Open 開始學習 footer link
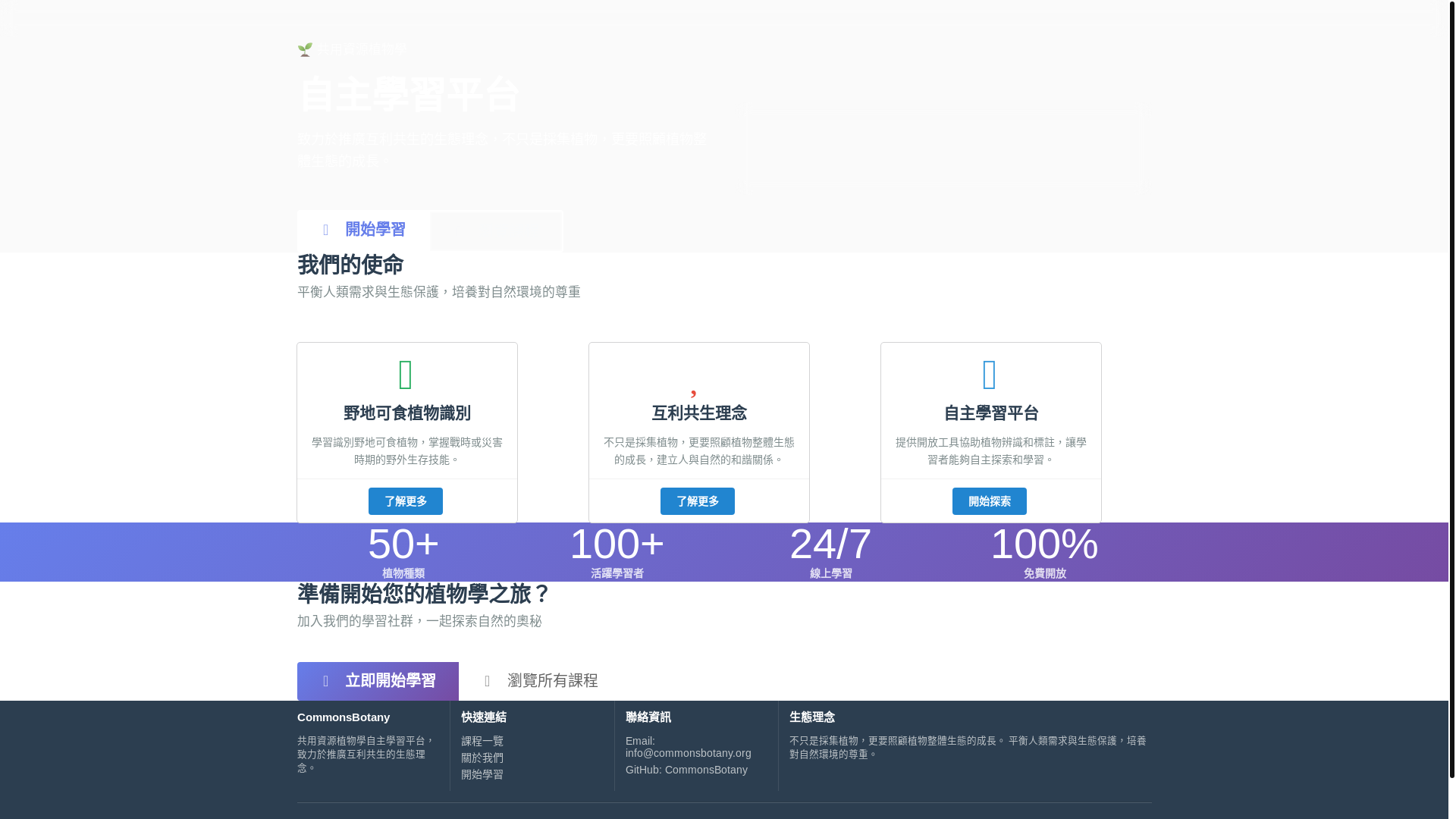Image resolution: width=1456 pixels, height=819 pixels. [x=482, y=774]
